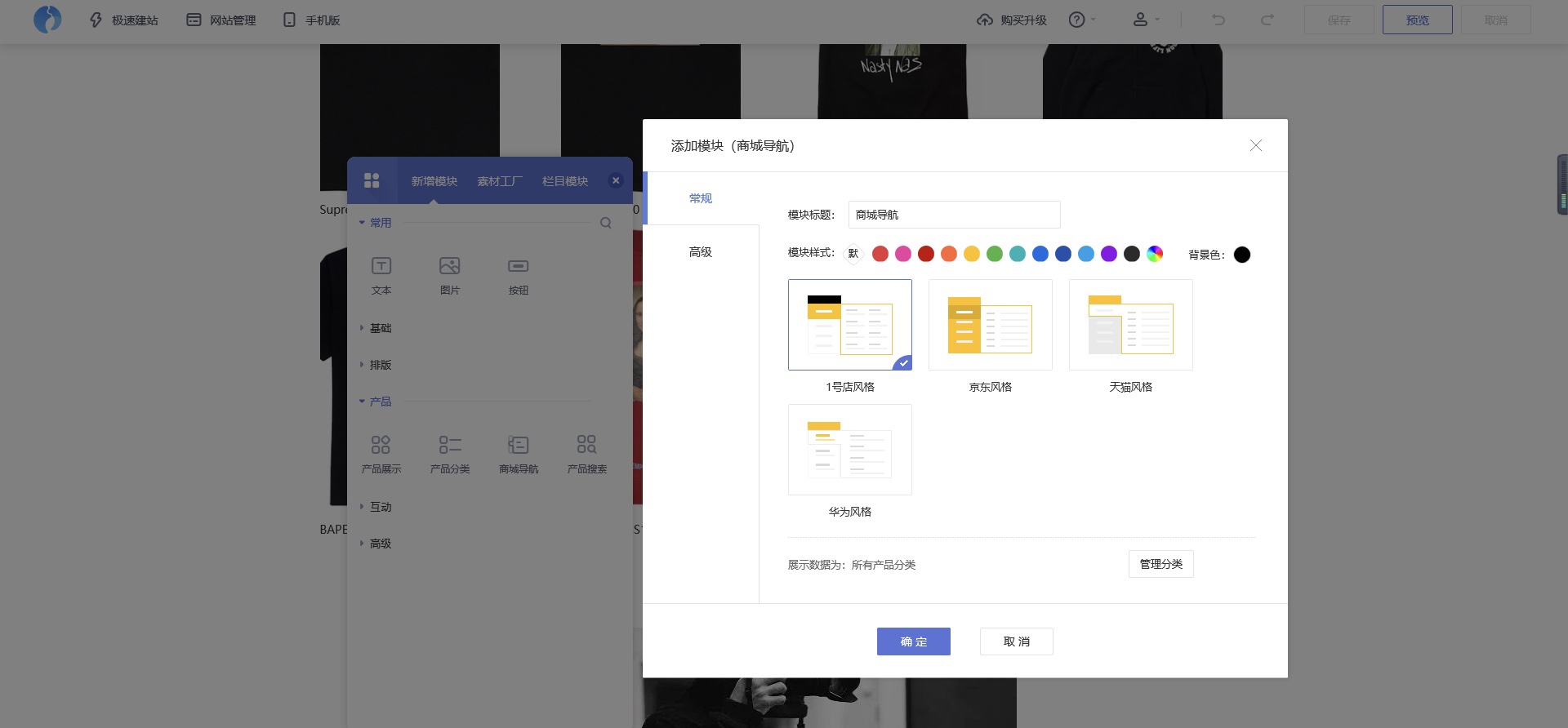Image resolution: width=1568 pixels, height=728 pixels.
Task: Choose the 华为风格 style option
Action: (x=849, y=450)
